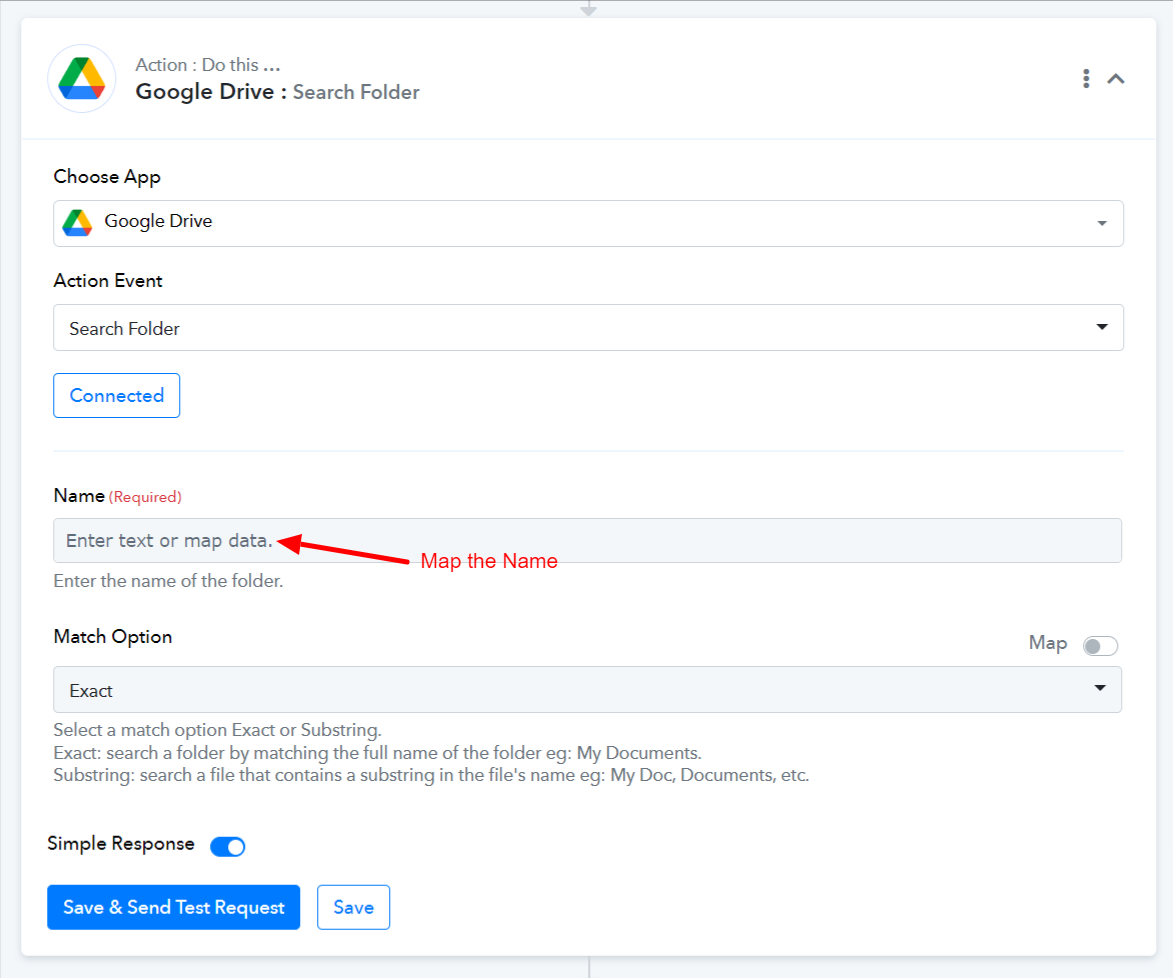Click 'Action : Do this ...' header text
Viewport: 1173px width, 978px height.
(x=208, y=65)
